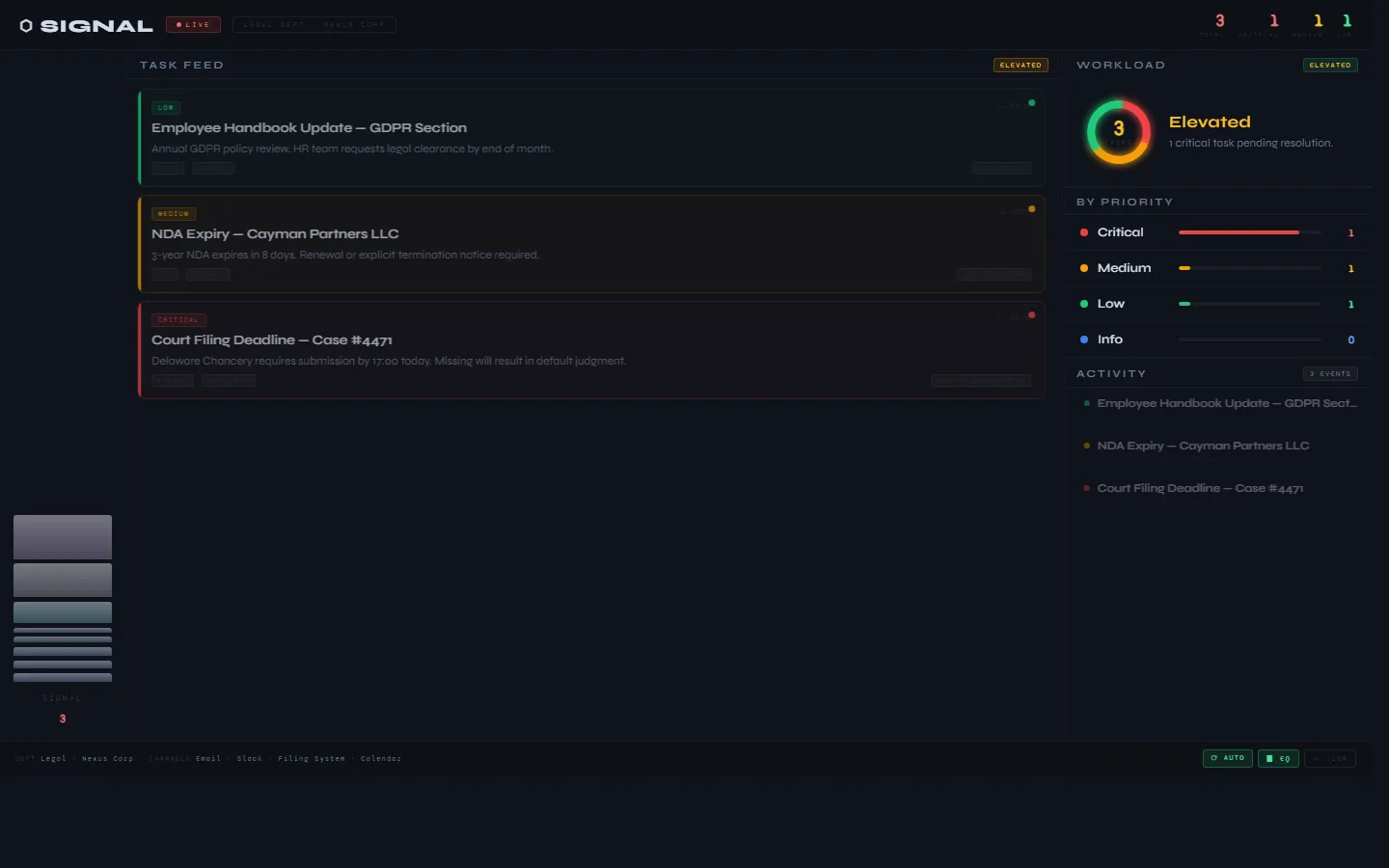Click the SIGNAL hexagon logo icon

(26, 25)
